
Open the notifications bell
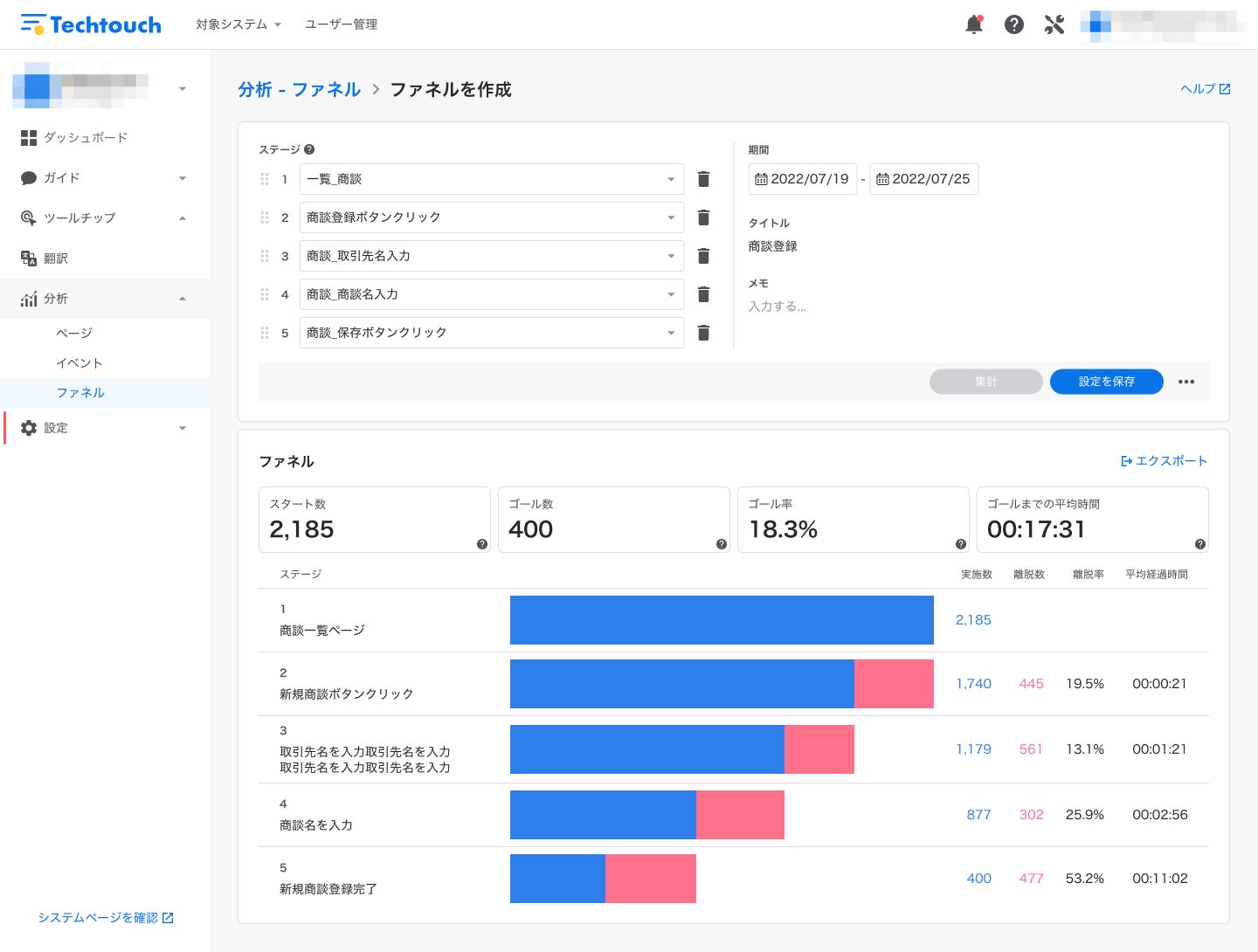coord(974,24)
